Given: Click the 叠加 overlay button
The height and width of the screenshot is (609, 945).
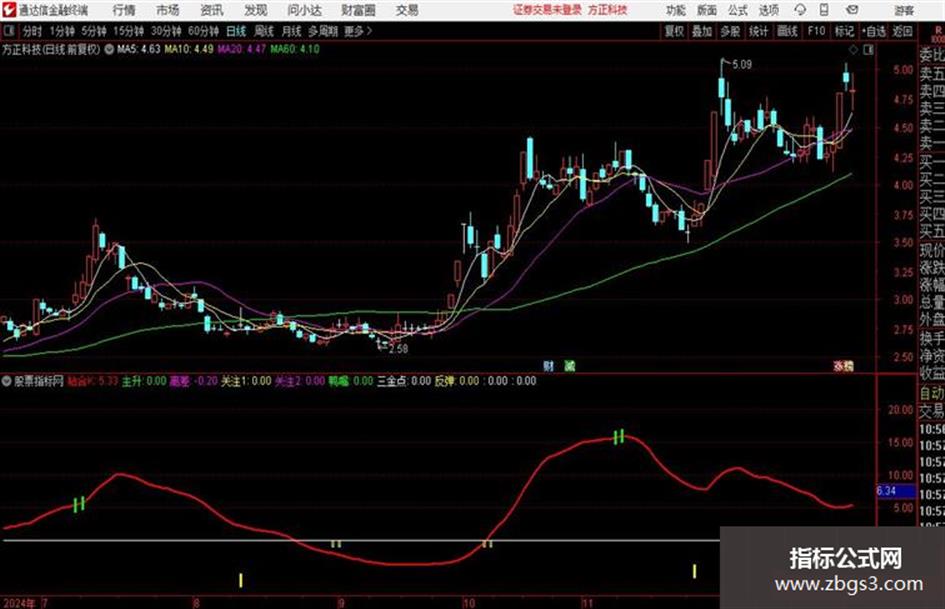Looking at the screenshot, I should (x=702, y=31).
